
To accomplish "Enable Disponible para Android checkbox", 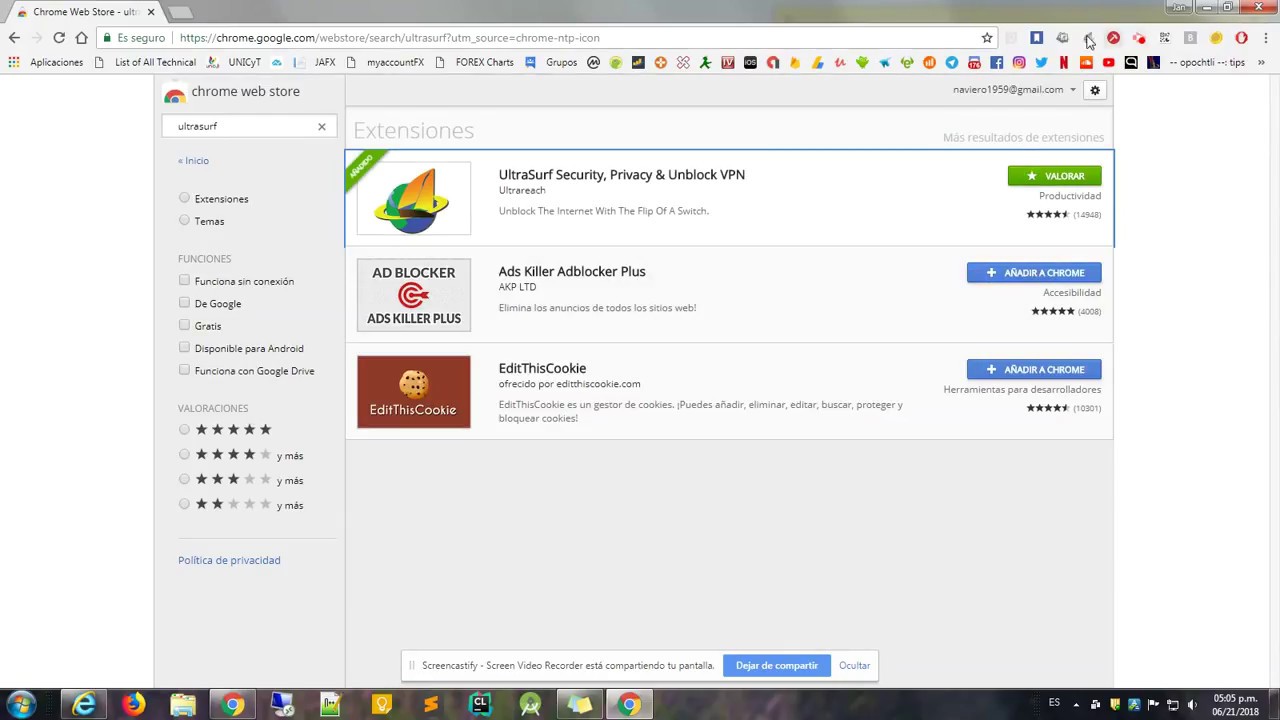I will pos(184,347).
